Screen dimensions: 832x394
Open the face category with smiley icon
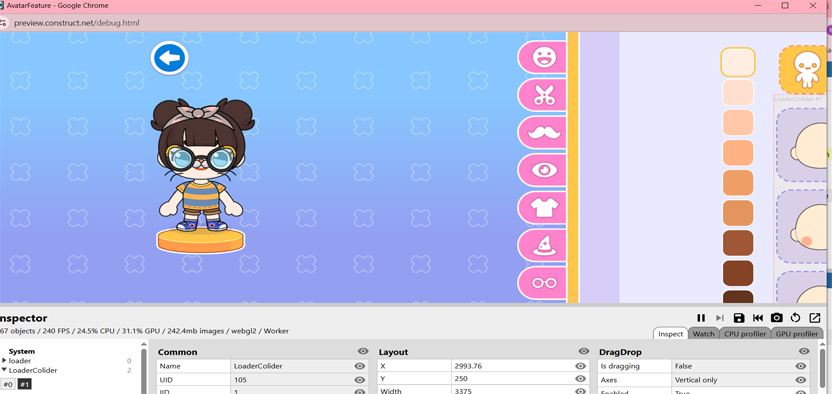[542, 57]
